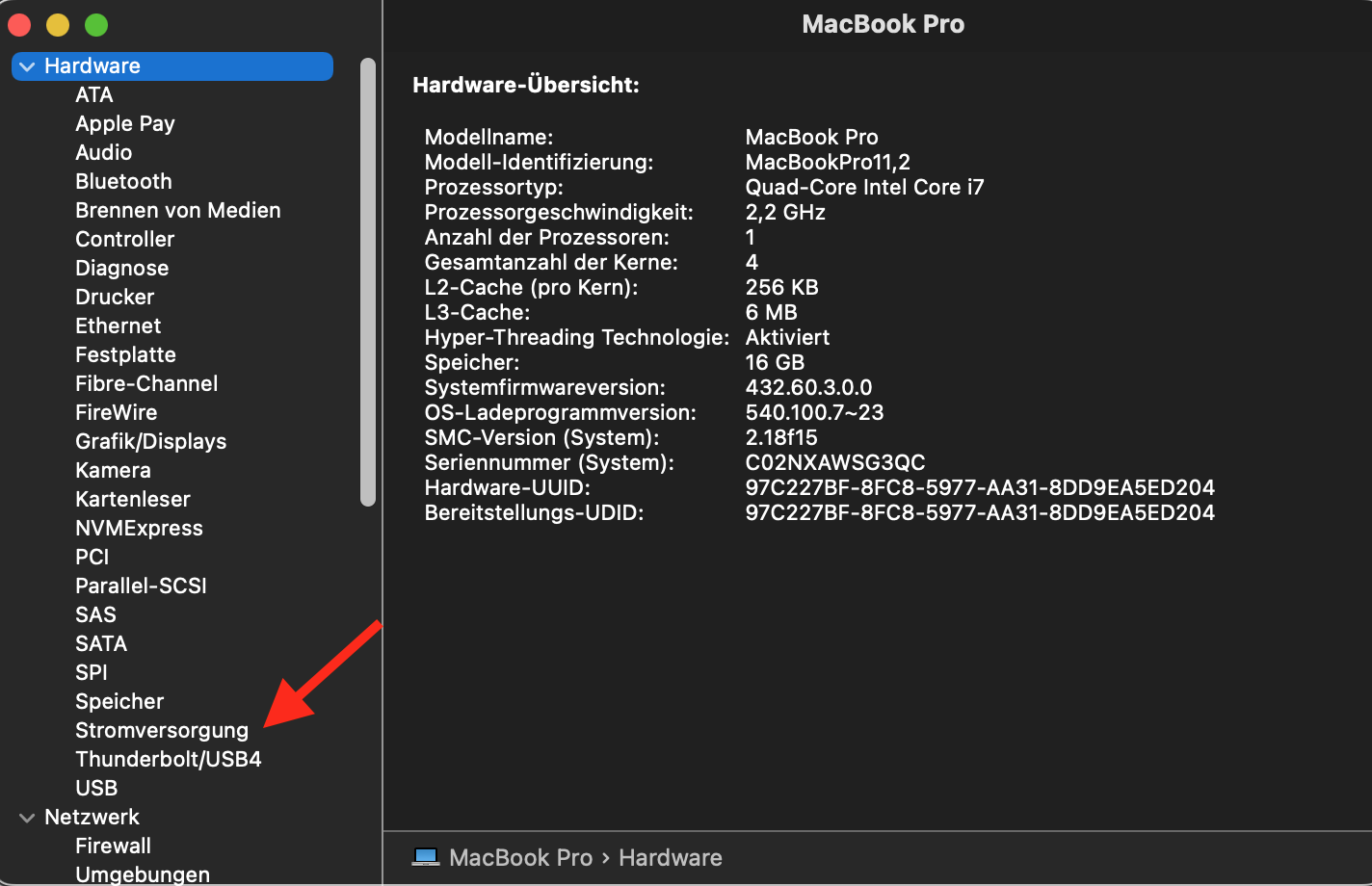1372x886 pixels.
Task: Select Speicher in the sidebar
Action: tap(119, 701)
